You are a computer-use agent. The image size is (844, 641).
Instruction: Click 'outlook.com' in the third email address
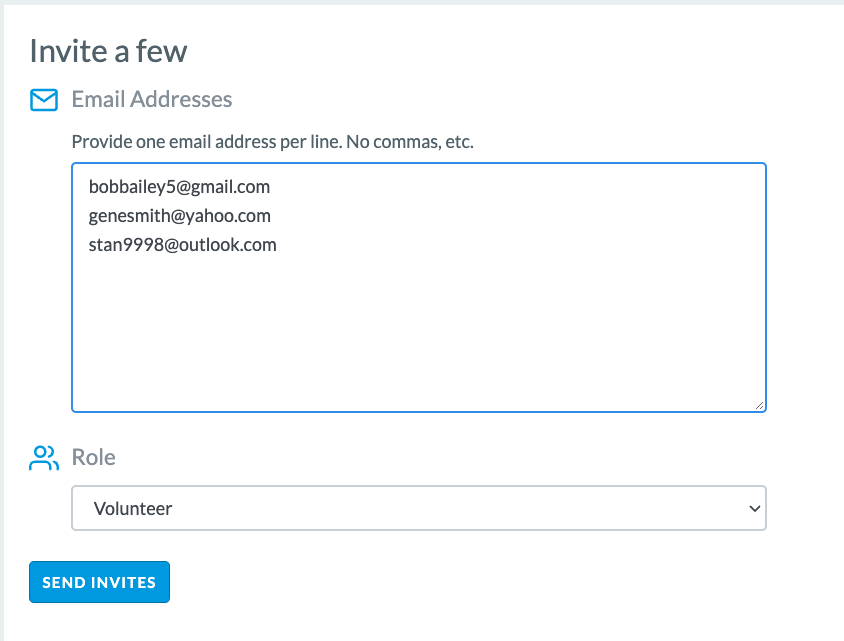tap(228, 245)
